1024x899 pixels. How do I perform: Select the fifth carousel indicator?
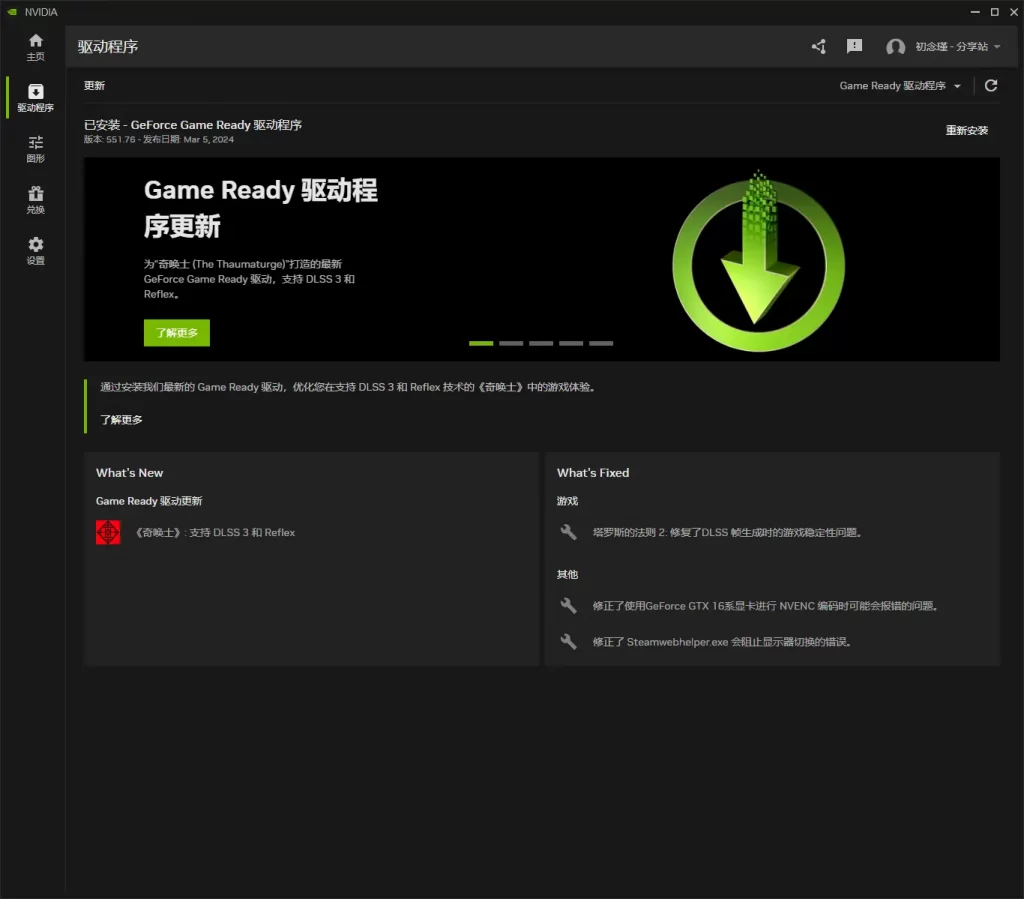601,343
